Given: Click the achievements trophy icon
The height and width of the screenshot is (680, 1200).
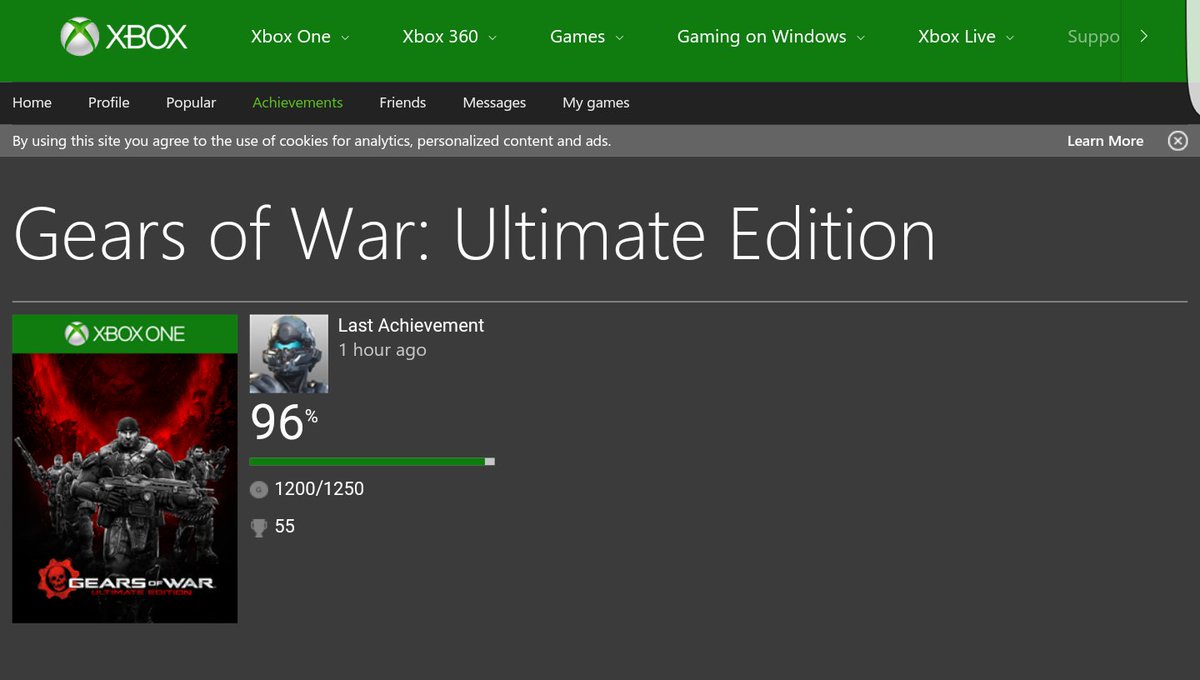Looking at the screenshot, I should (x=258, y=527).
